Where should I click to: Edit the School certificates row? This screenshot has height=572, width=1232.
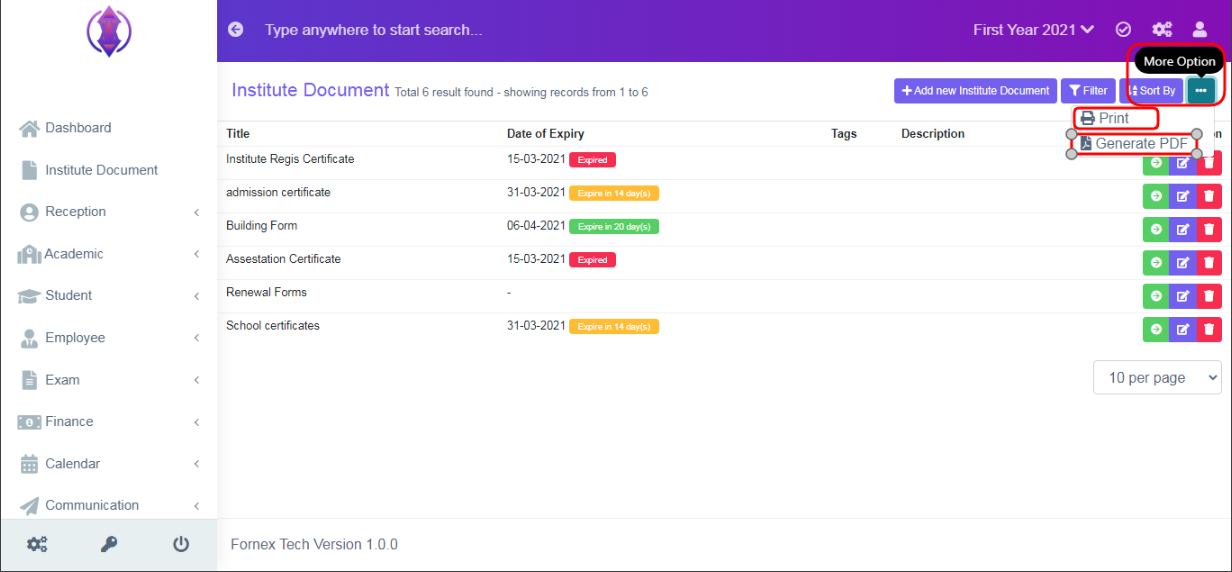coord(1183,329)
